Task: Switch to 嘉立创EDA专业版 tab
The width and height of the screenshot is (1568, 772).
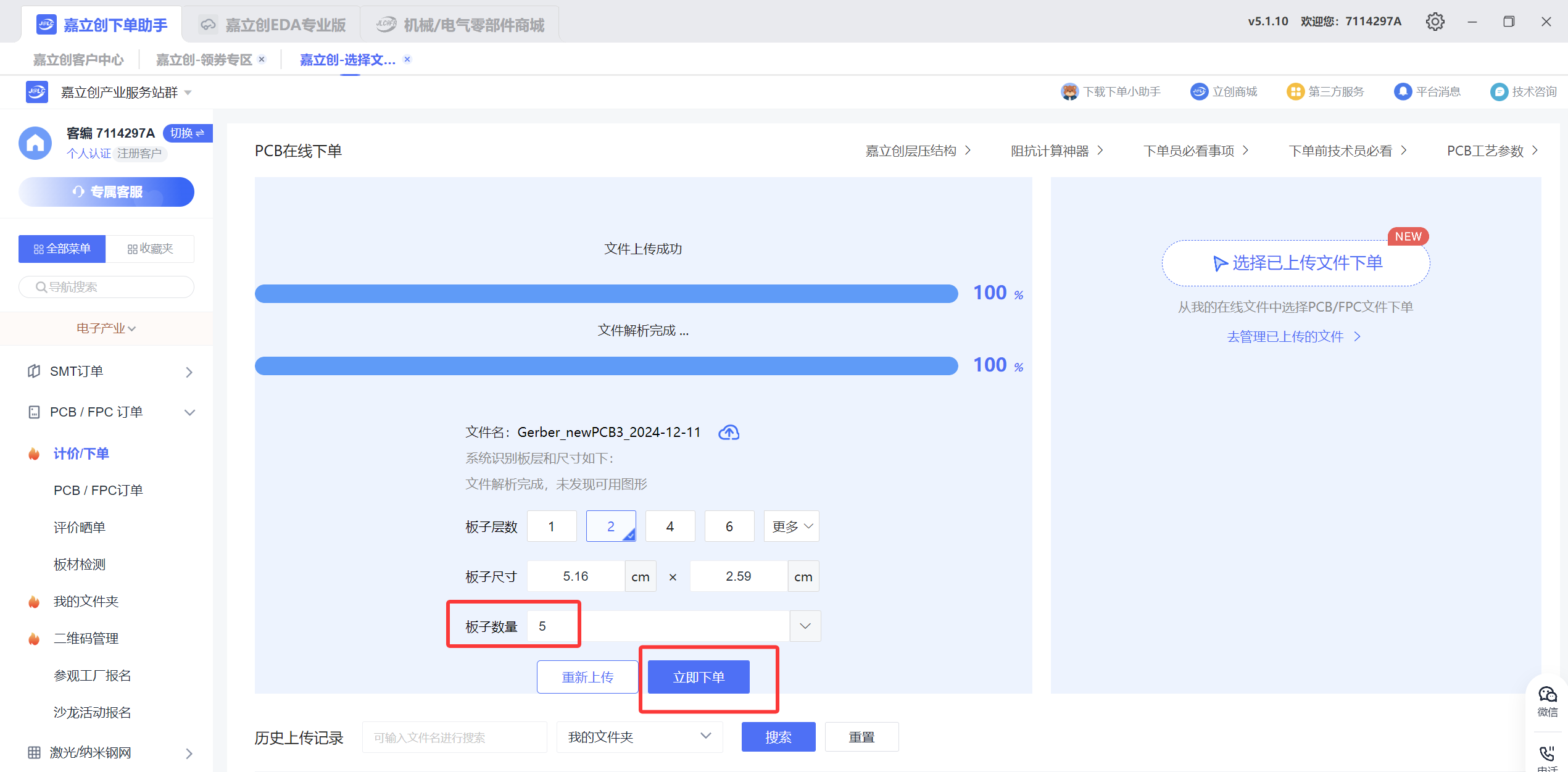Action: (x=272, y=25)
